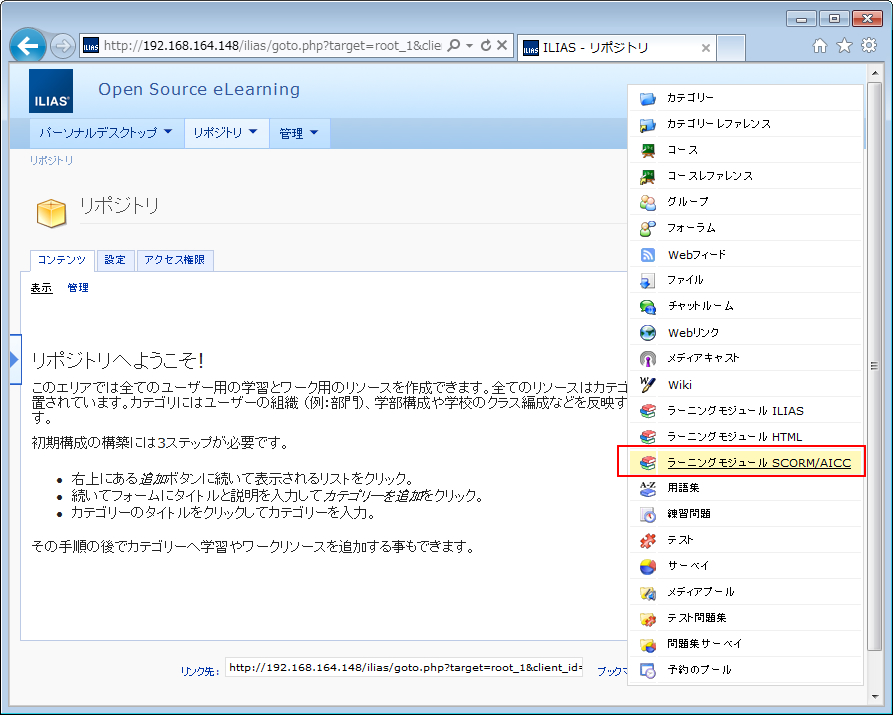Expand the left side panel arrow
Viewport: 893px width, 715px height.
pyautogui.click(x=14, y=358)
